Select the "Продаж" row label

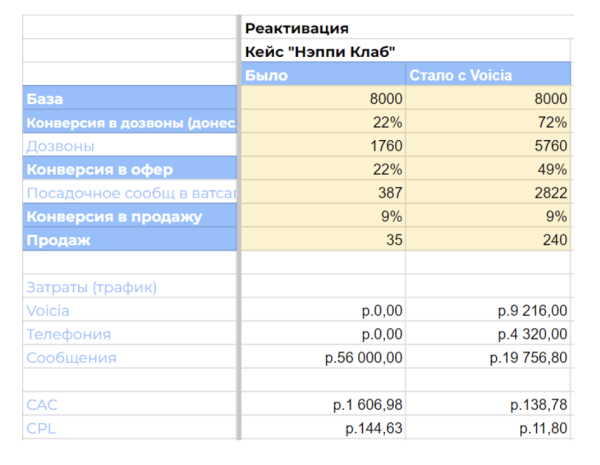(130, 240)
